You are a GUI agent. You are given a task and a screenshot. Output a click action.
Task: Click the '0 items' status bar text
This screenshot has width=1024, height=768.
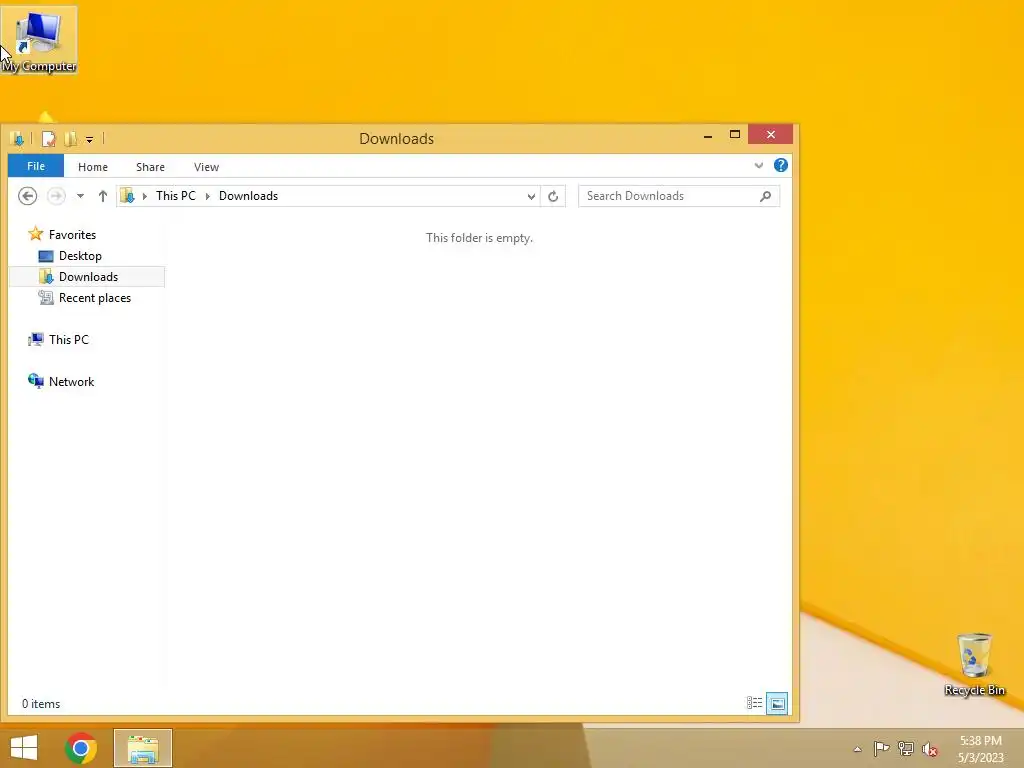tap(41, 704)
